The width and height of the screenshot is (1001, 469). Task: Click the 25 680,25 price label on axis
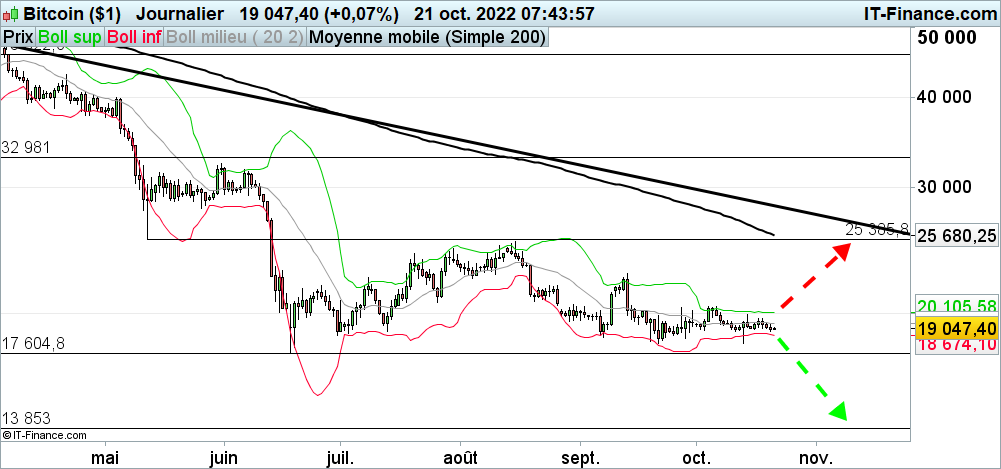click(x=957, y=236)
